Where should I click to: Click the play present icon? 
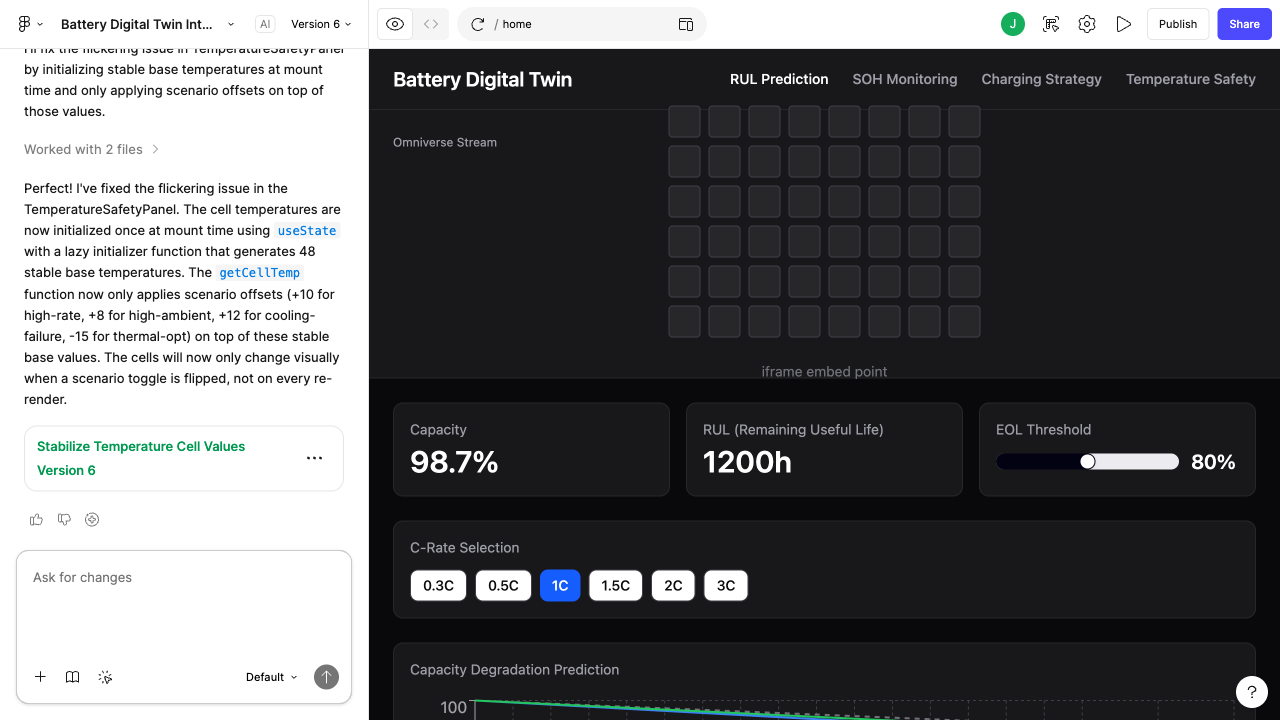1124,24
